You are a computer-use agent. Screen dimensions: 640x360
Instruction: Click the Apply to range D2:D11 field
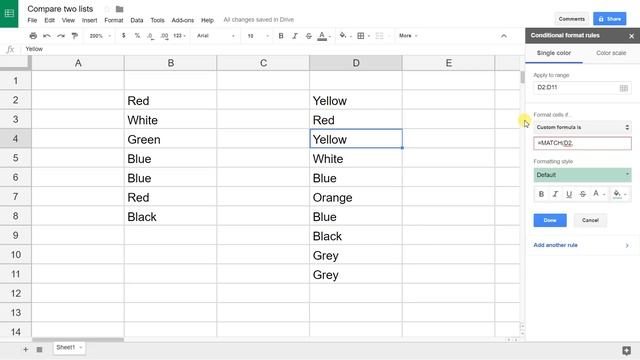pos(582,88)
